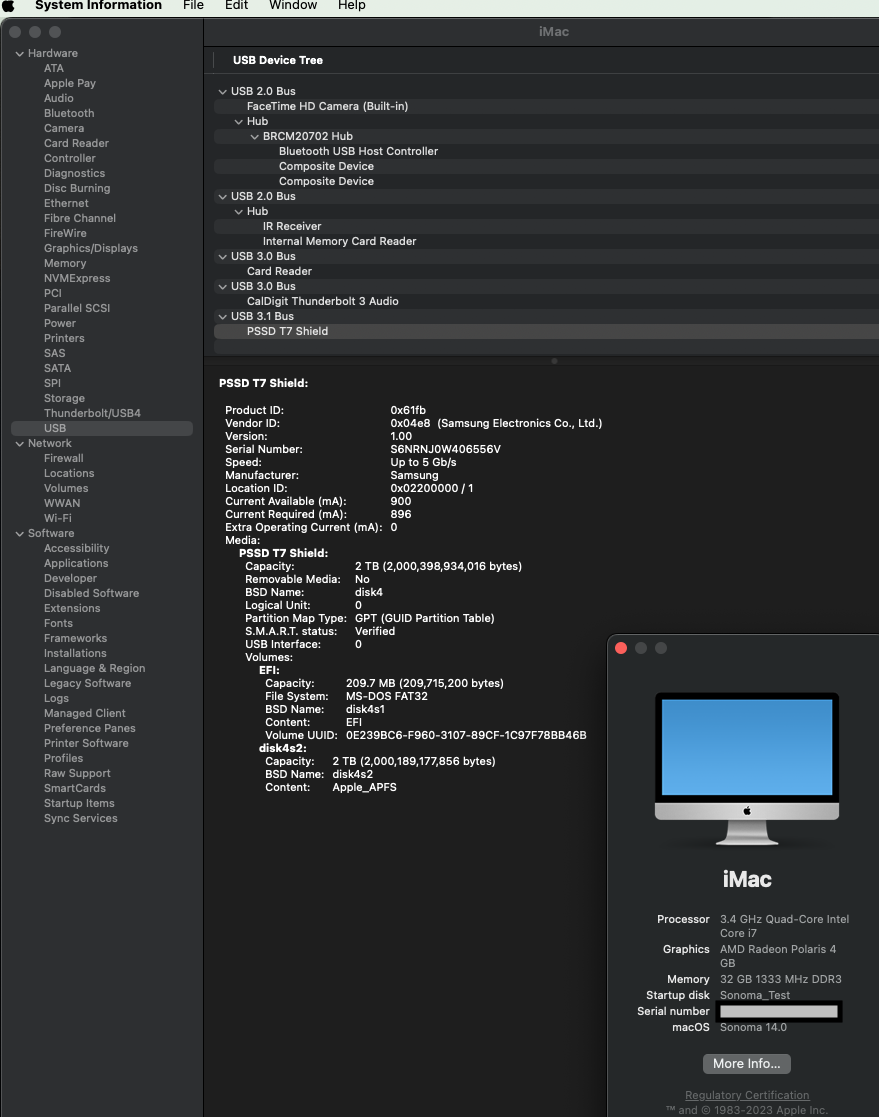
Task: Click the iMac image in About window
Action: (747, 769)
